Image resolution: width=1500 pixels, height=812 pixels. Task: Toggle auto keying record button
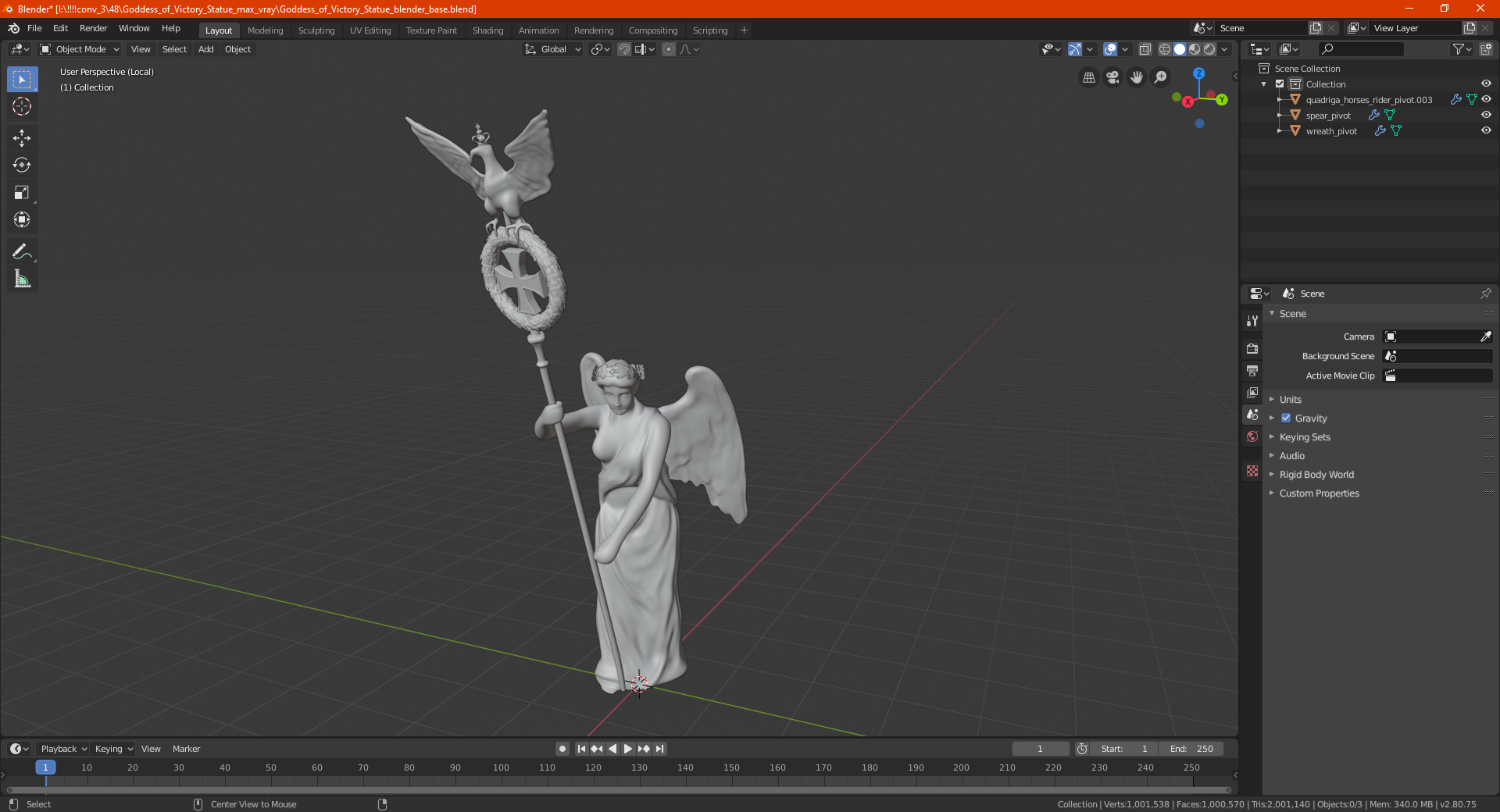point(562,749)
